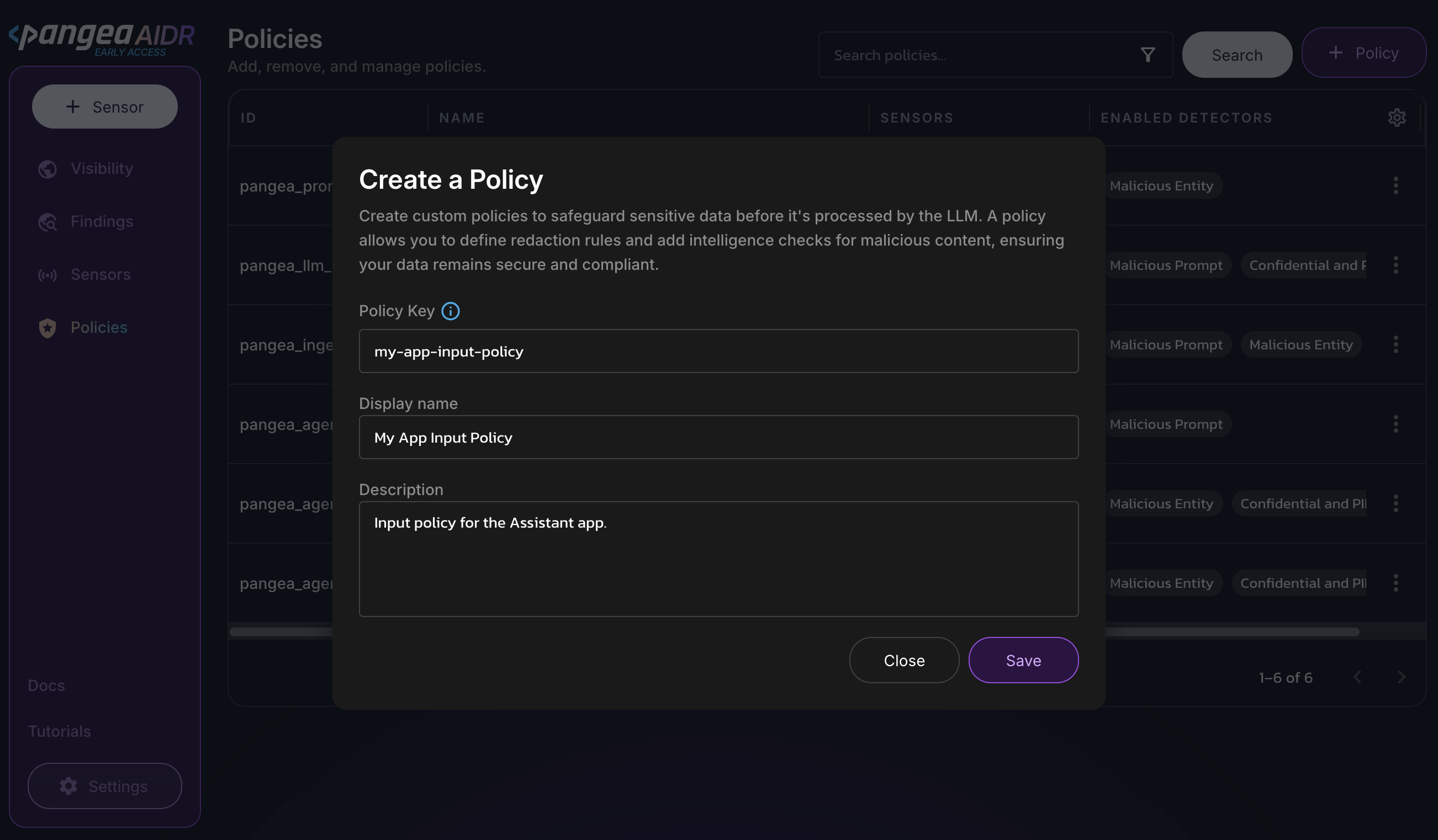Focus the Description text area
Viewport: 1438px width, 840px height.
[x=718, y=559]
